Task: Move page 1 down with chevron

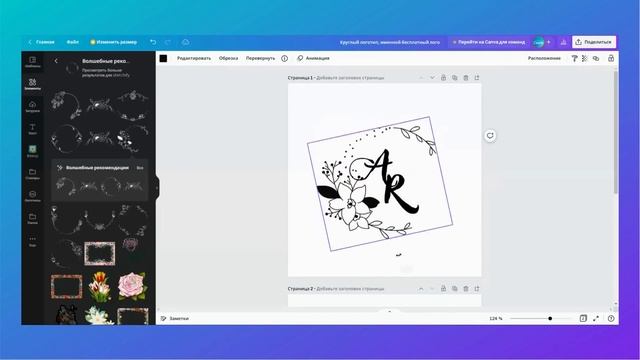Action: click(x=432, y=78)
